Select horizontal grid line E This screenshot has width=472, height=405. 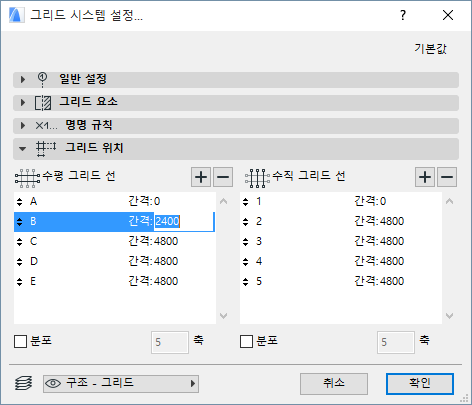tap(115, 282)
